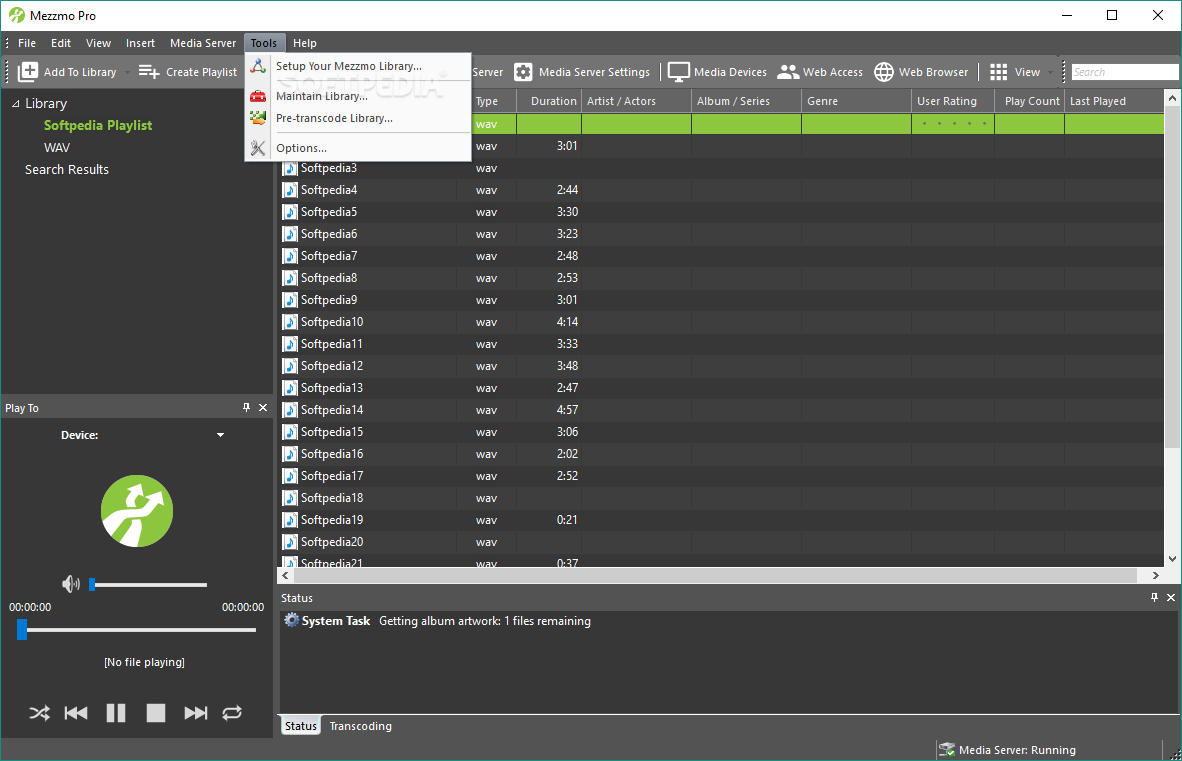Mute volume using the speaker icon

[71, 584]
